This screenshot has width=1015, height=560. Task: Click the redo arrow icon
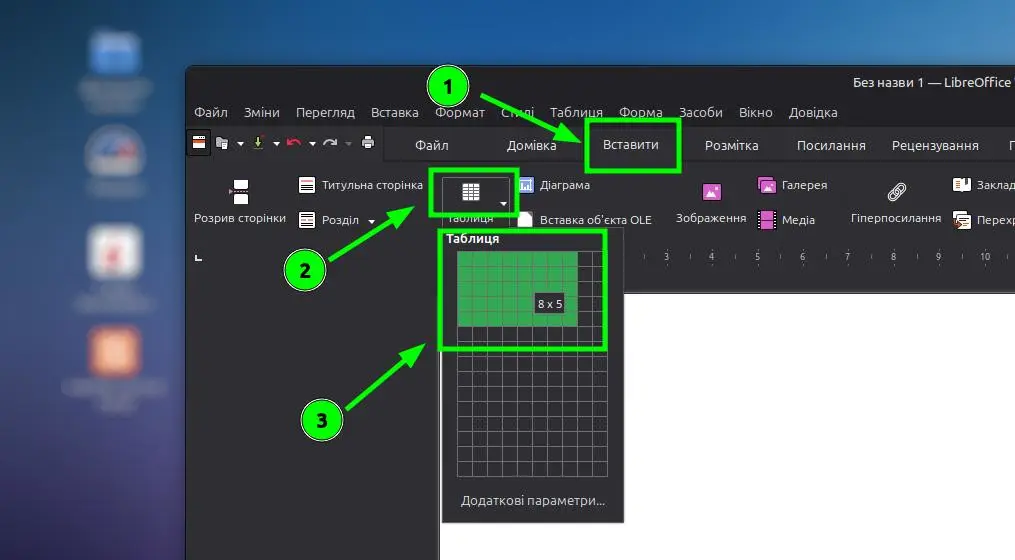coord(330,142)
